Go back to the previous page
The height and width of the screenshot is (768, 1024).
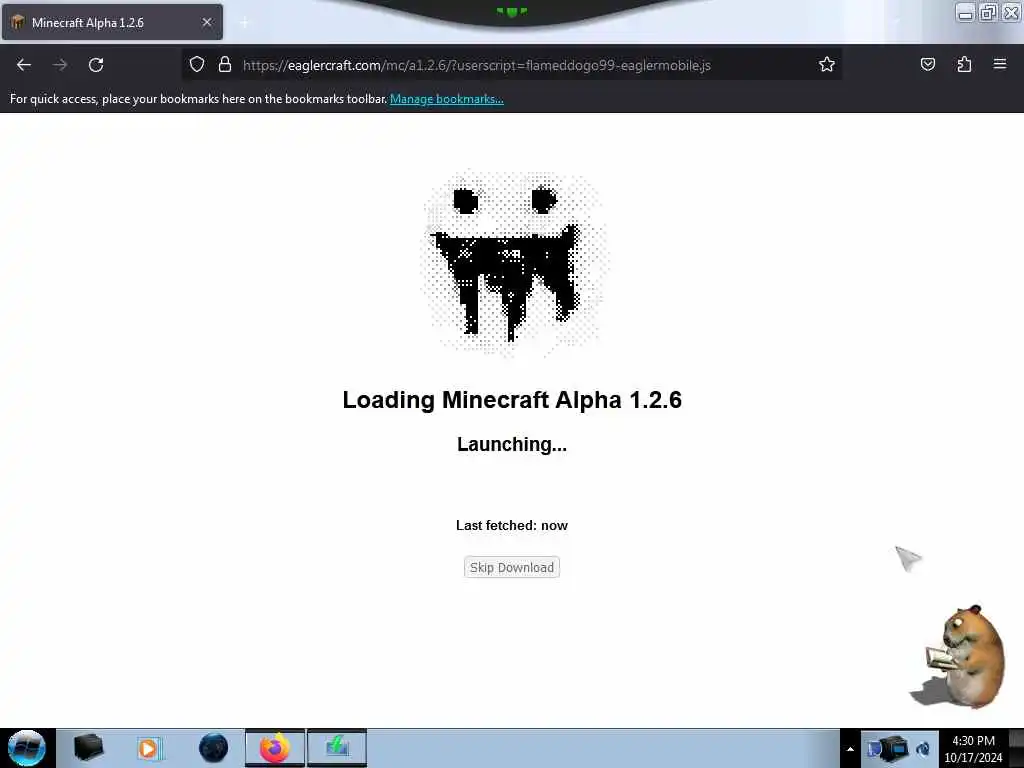[24, 65]
